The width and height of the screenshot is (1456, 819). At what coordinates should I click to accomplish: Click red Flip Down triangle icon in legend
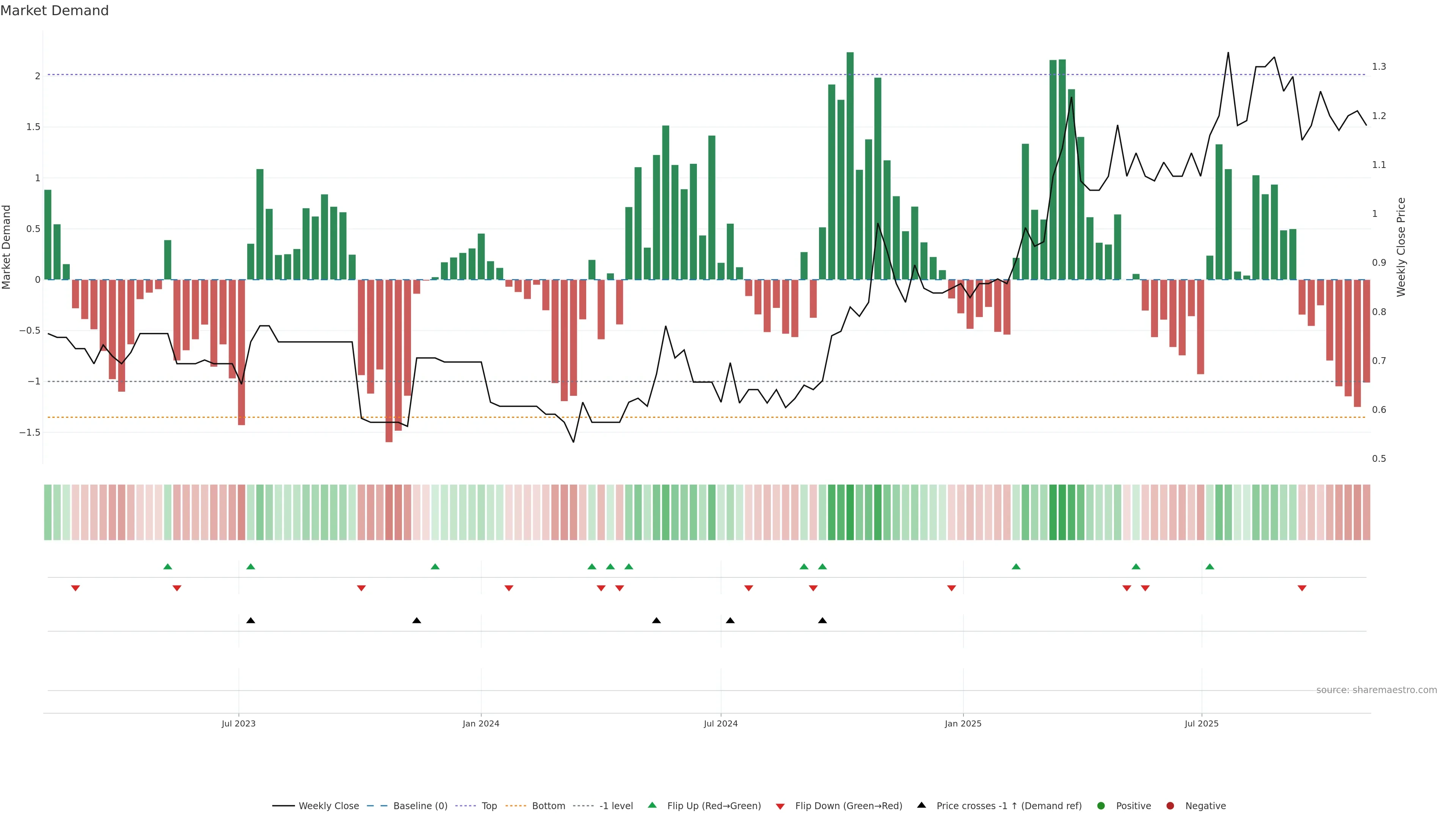pyautogui.click(x=780, y=806)
